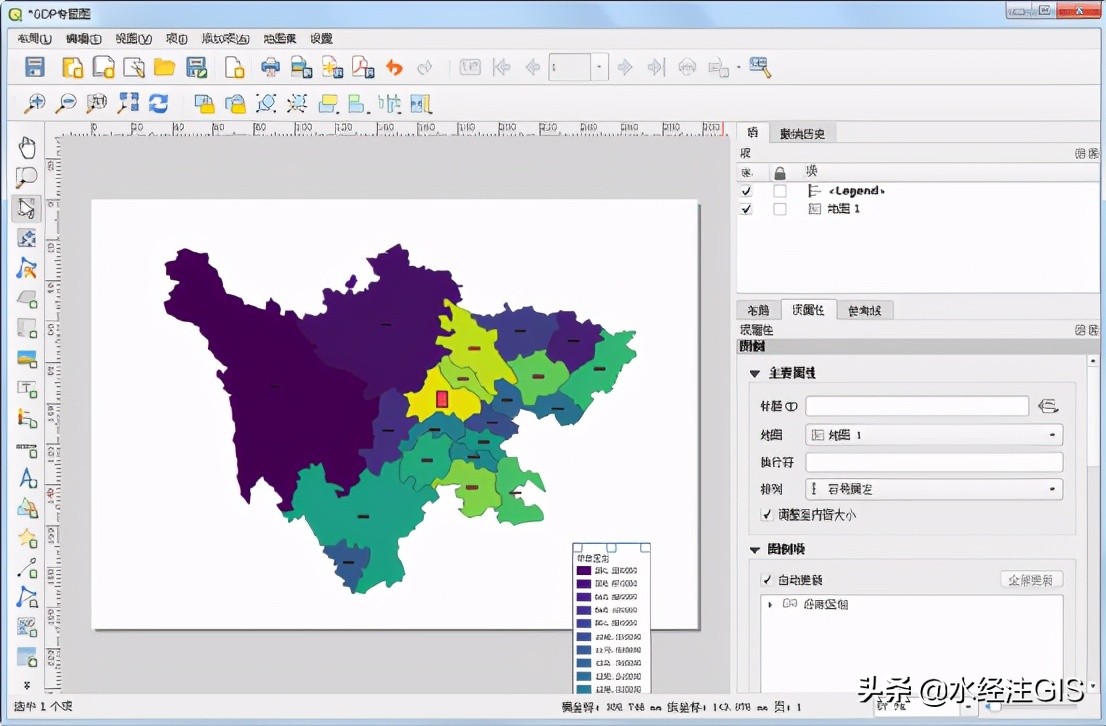Switch to the Guides tab
This screenshot has width=1106, height=726.
point(865,310)
